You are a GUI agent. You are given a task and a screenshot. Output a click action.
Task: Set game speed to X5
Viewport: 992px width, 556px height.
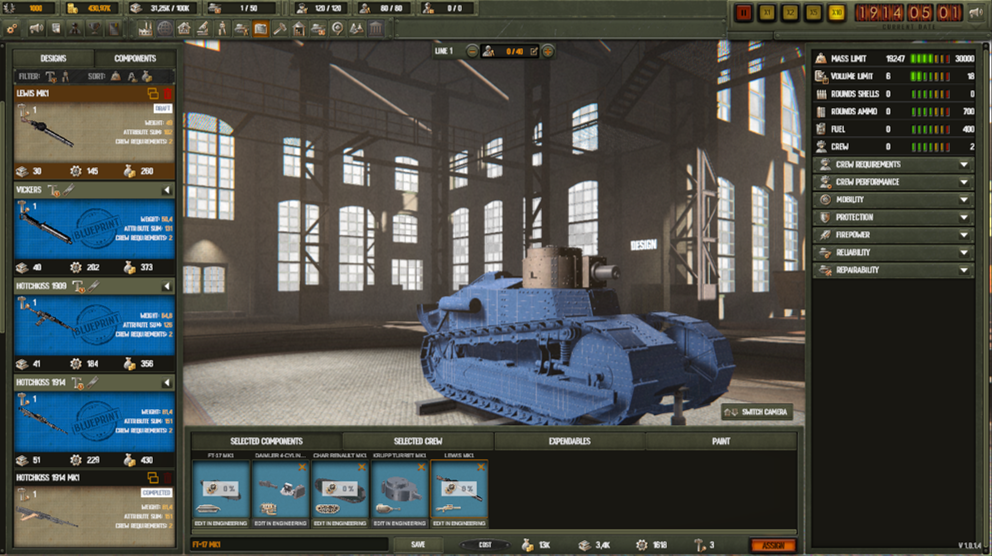coord(814,13)
